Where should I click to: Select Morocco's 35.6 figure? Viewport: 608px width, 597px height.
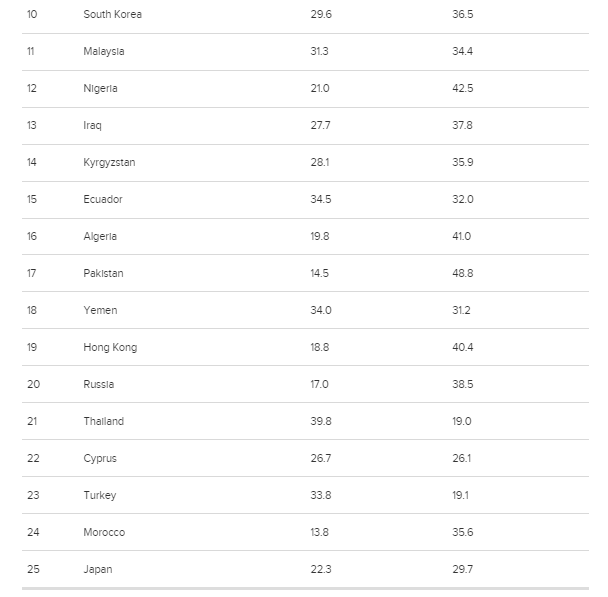(x=463, y=532)
